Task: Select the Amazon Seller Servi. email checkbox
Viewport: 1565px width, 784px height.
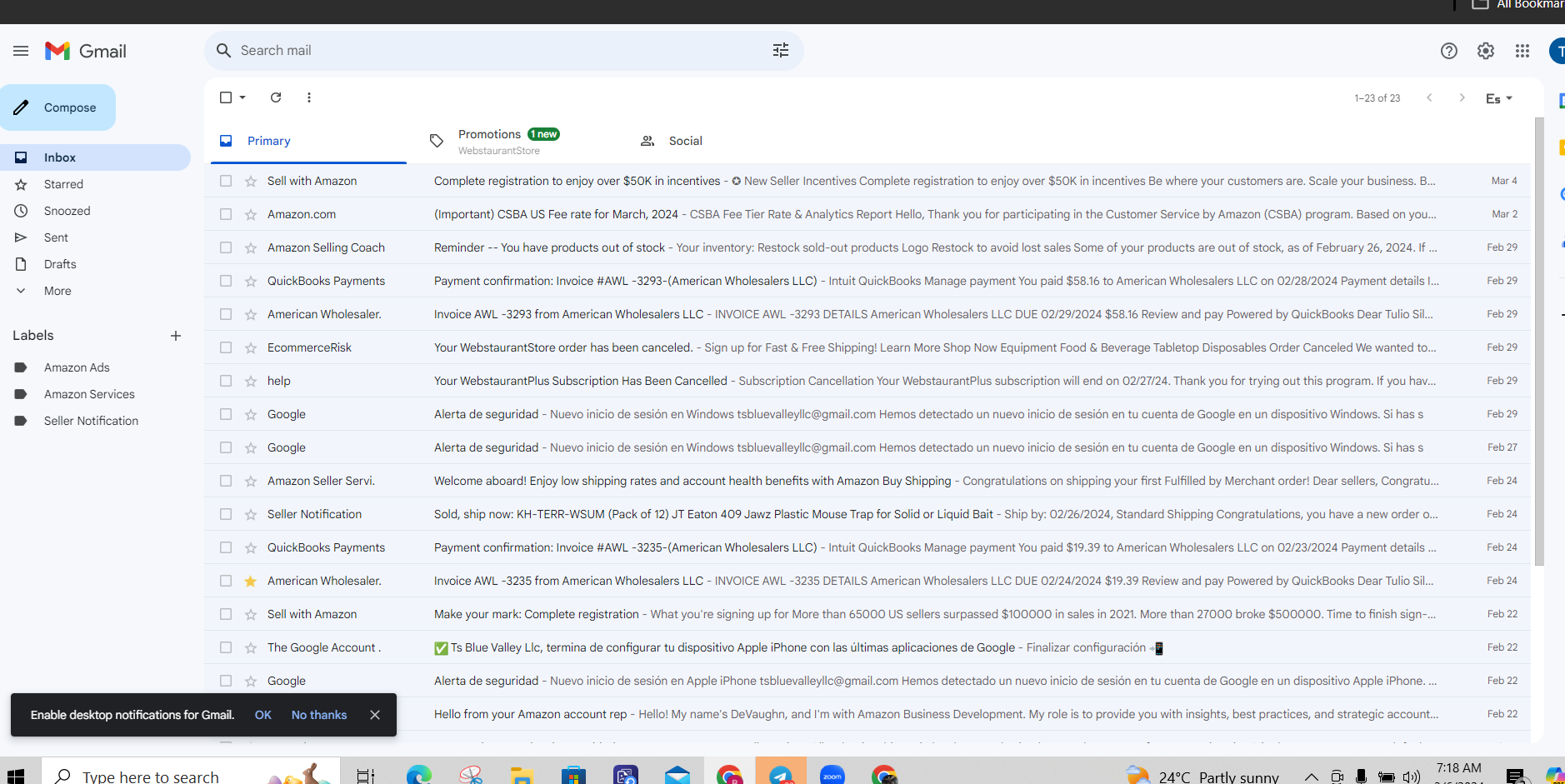Action: click(226, 481)
